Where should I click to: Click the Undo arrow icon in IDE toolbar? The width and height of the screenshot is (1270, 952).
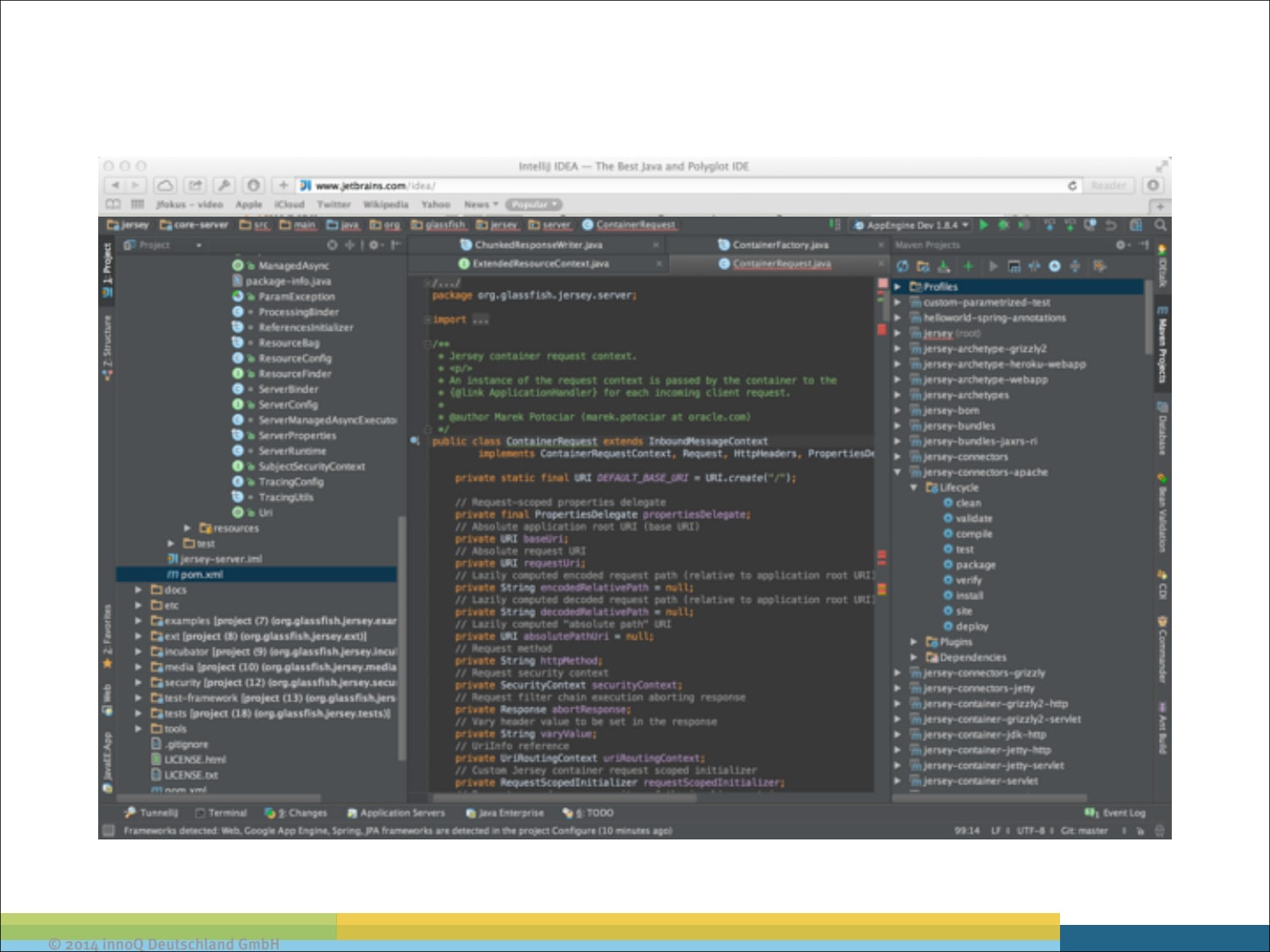click(1111, 225)
